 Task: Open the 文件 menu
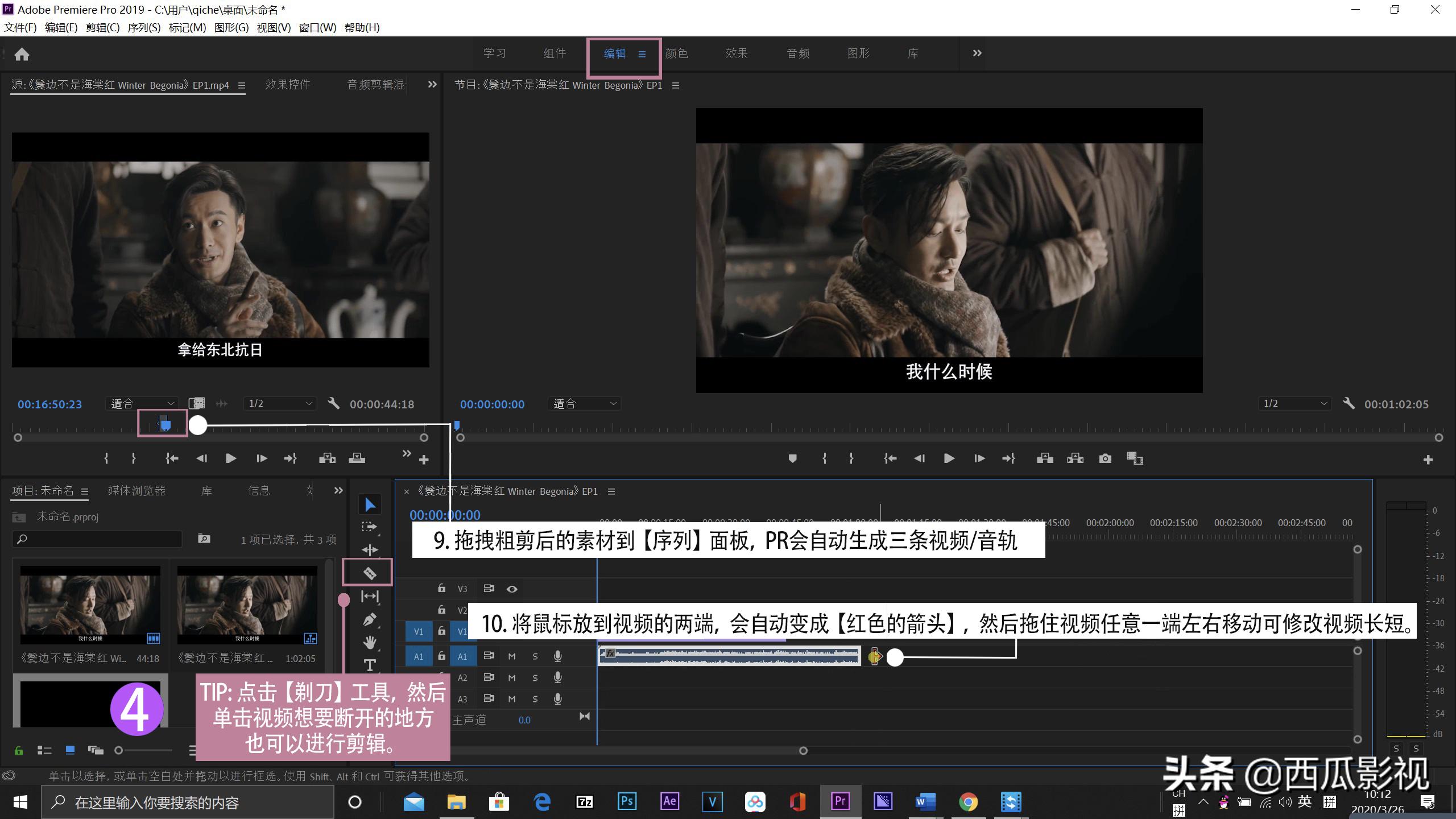(x=19, y=27)
